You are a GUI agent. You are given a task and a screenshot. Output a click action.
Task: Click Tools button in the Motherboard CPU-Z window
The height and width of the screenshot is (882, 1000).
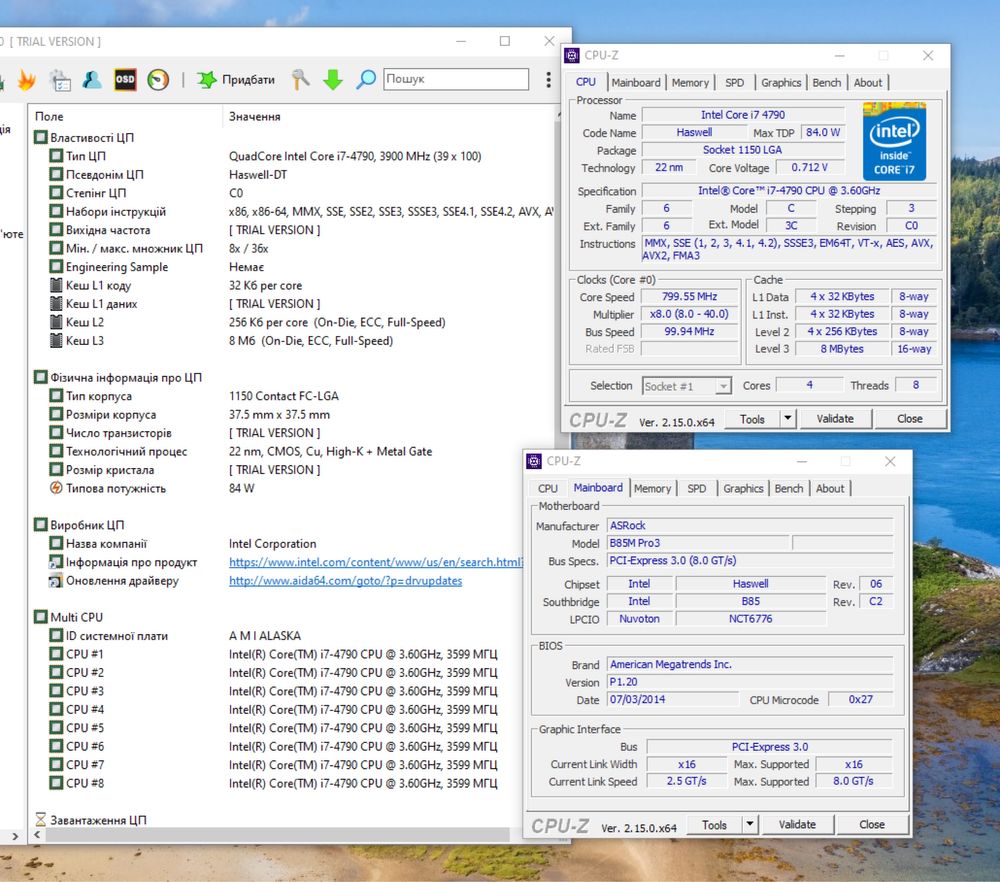click(714, 824)
